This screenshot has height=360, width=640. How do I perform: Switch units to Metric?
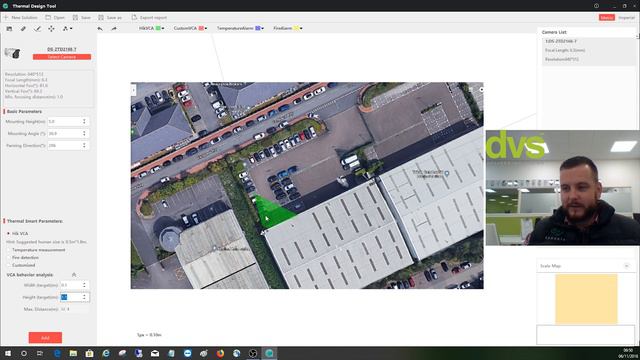(607, 18)
